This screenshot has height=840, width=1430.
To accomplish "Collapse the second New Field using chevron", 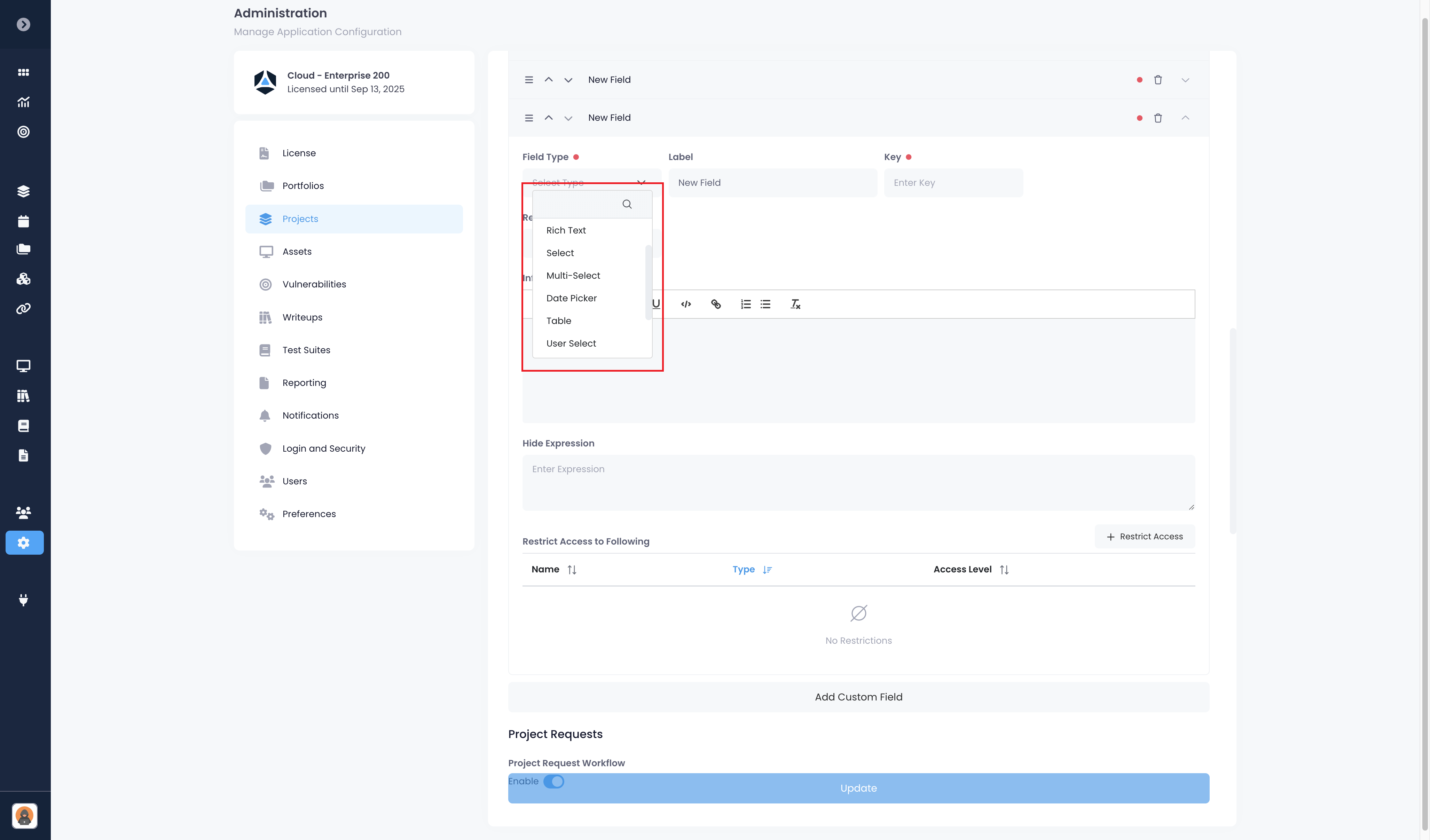I will [x=1185, y=118].
